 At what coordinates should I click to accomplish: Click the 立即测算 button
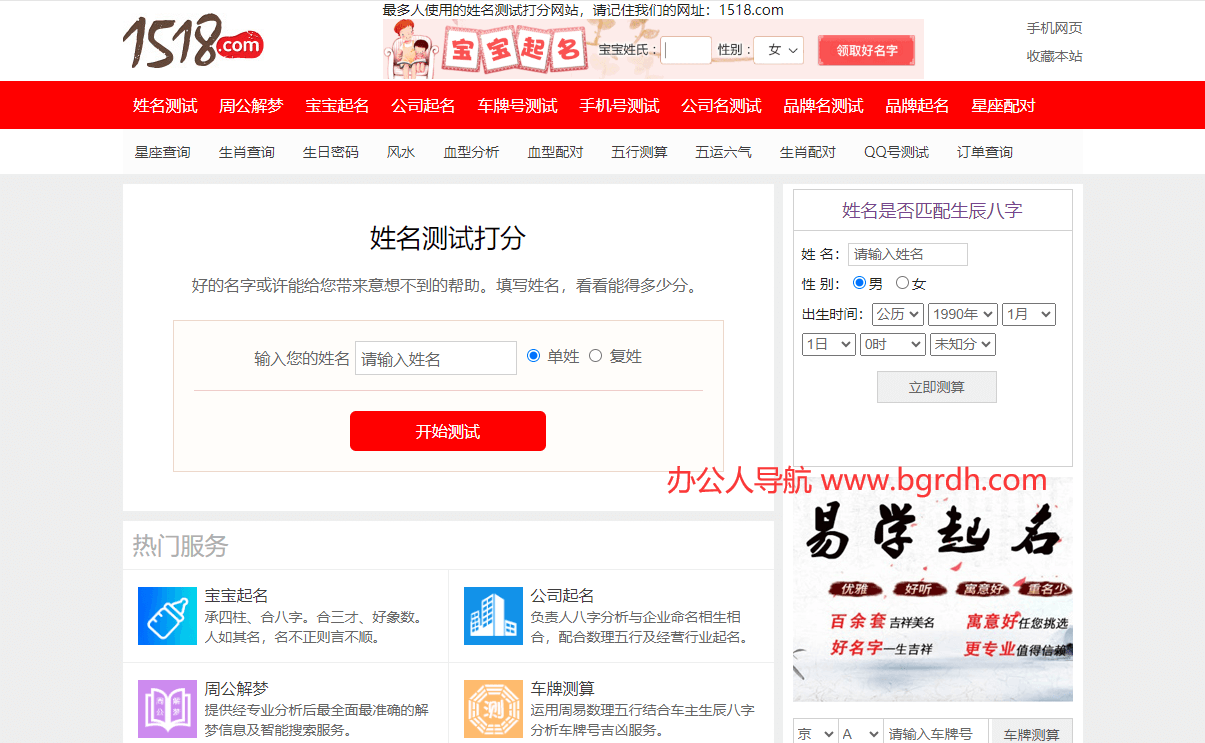click(937, 387)
